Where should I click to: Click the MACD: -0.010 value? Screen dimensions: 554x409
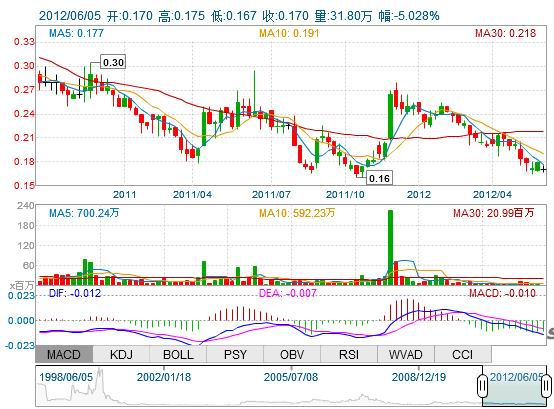coord(502,293)
